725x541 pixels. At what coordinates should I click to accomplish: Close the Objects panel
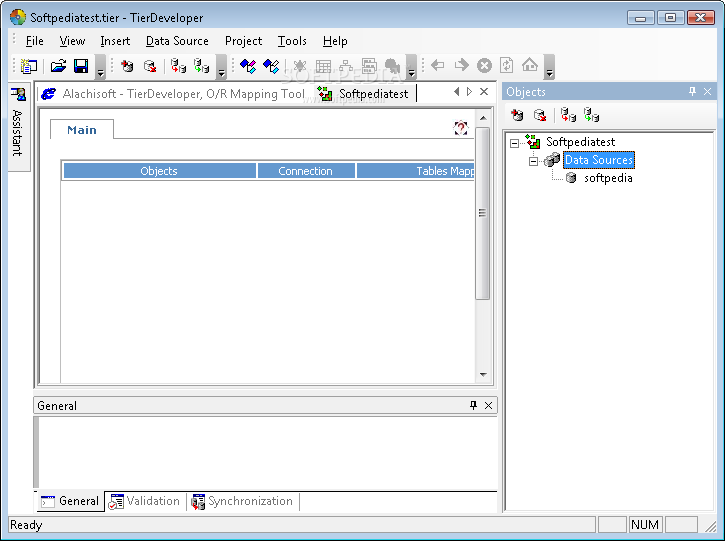coord(707,92)
